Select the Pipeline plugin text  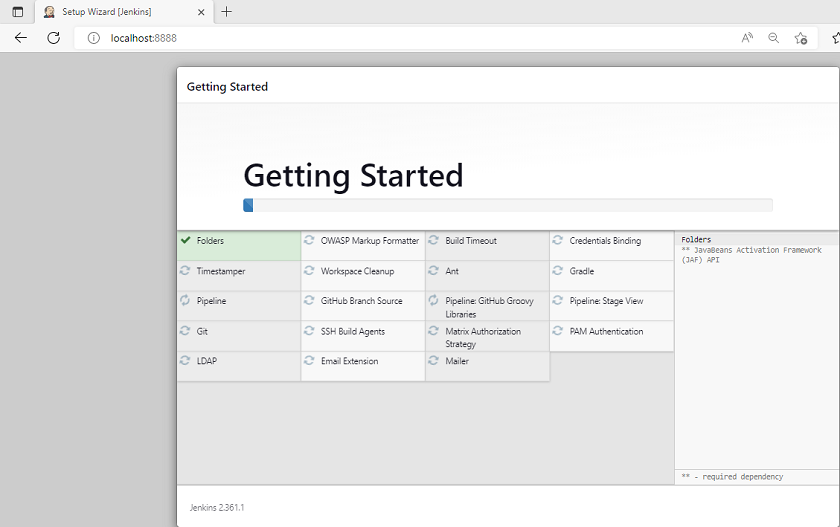[211, 300]
